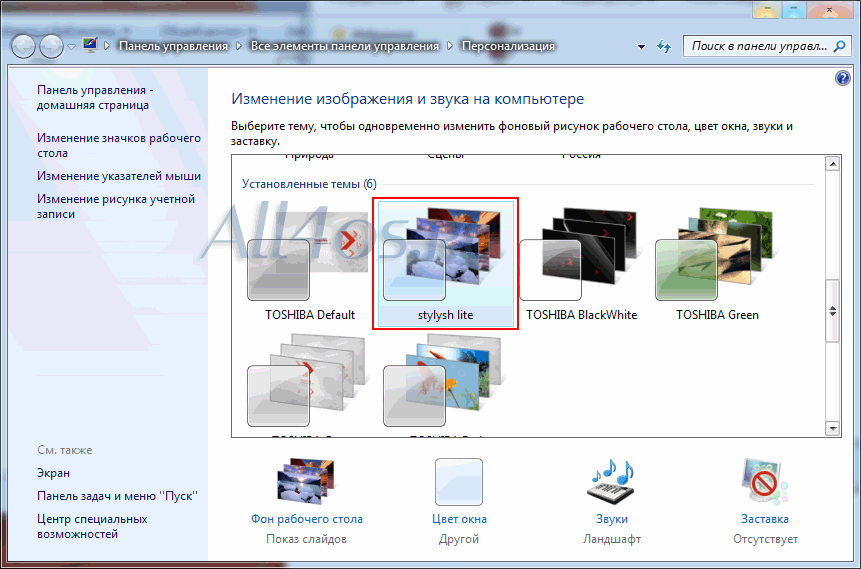Open the Заставка screensaver icon
Image resolution: width=861 pixels, height=569 pixels.
764,482
